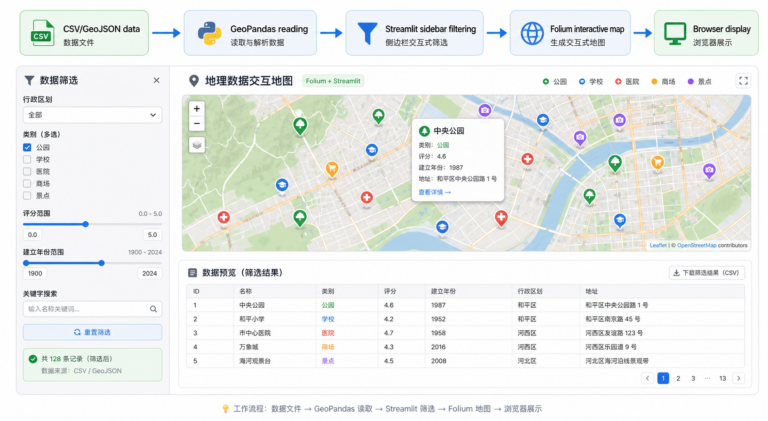
Task: Check the 景点 category checkbox
Action: coord(27,195)
